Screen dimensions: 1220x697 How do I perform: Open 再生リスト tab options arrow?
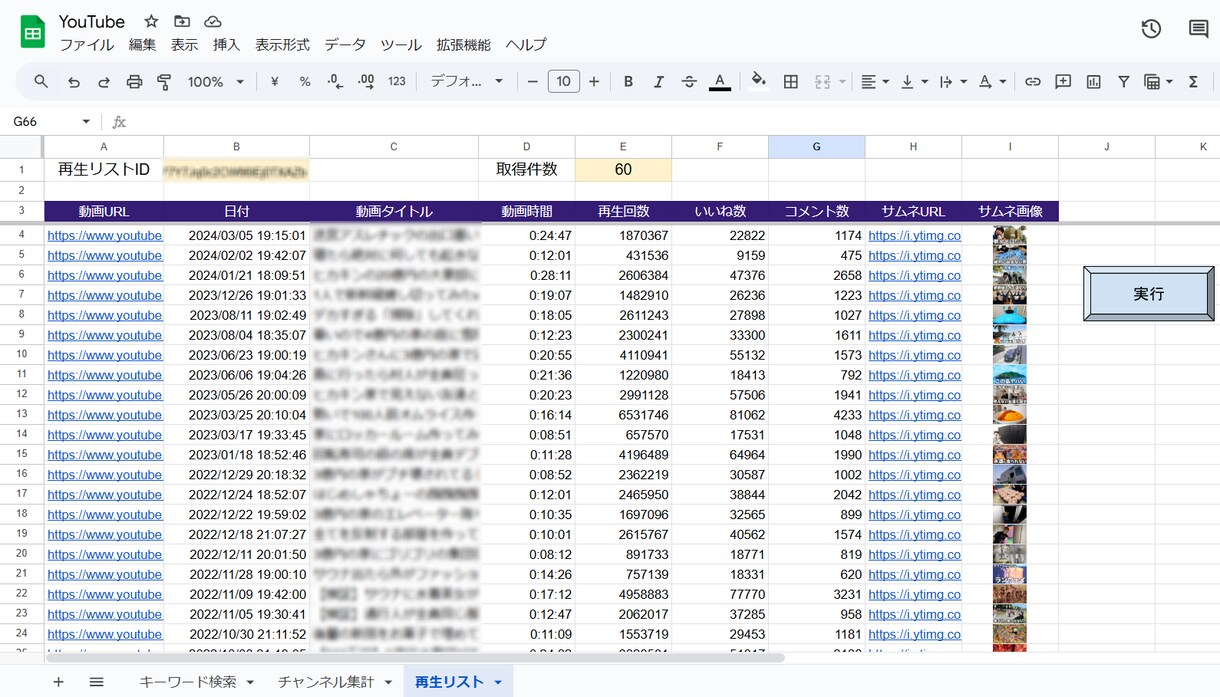(x=498, y=682)
